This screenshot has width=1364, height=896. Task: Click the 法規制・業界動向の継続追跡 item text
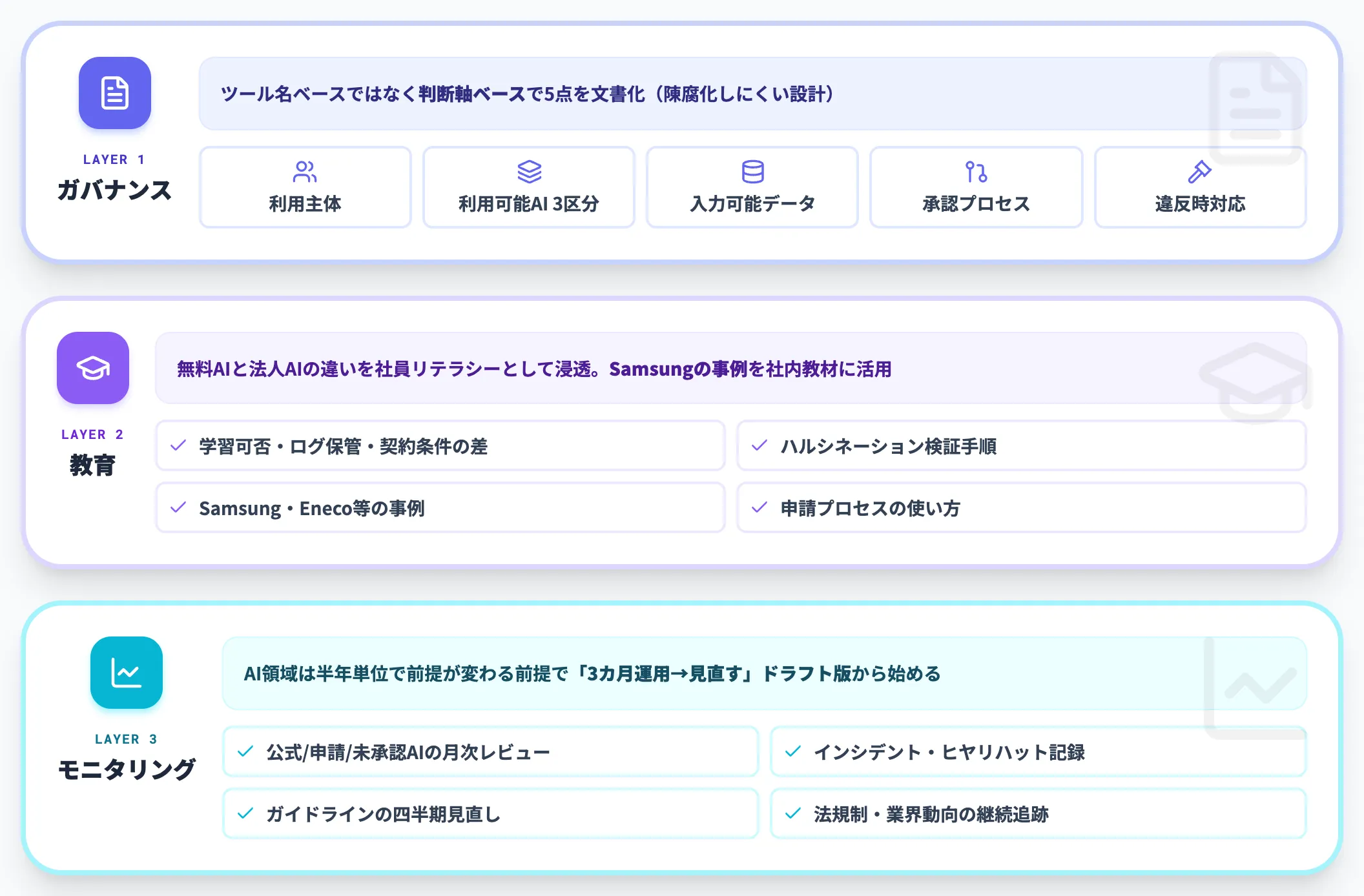pos(931,814)
